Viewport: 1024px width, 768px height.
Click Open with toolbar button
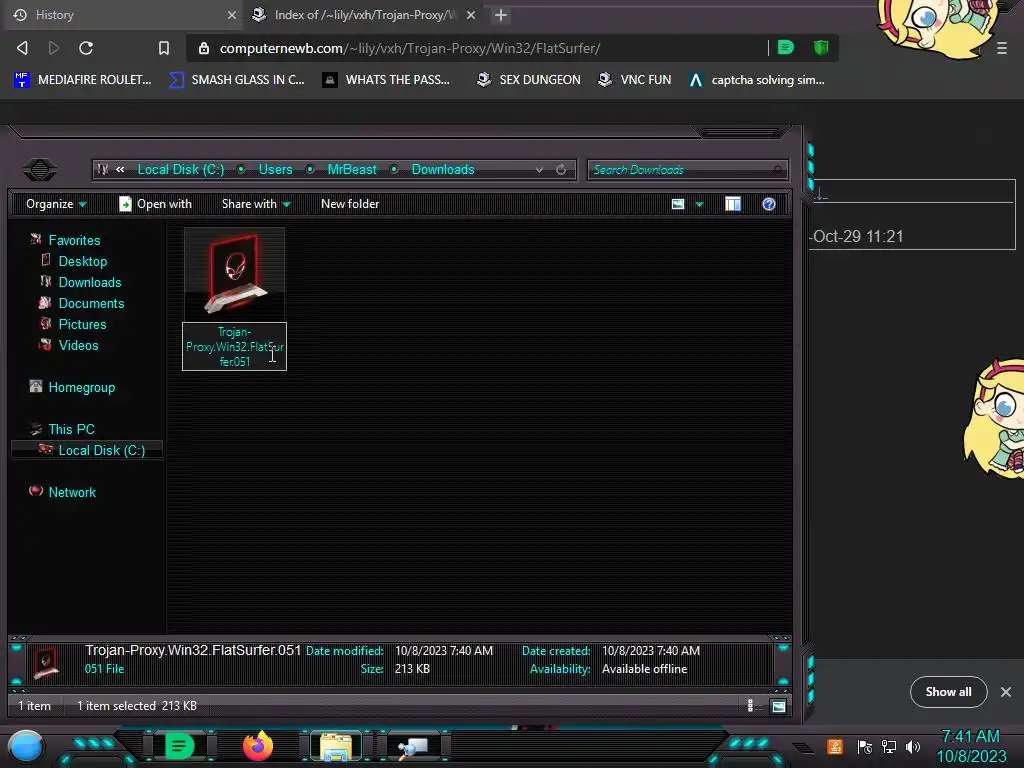click(155, 204)
